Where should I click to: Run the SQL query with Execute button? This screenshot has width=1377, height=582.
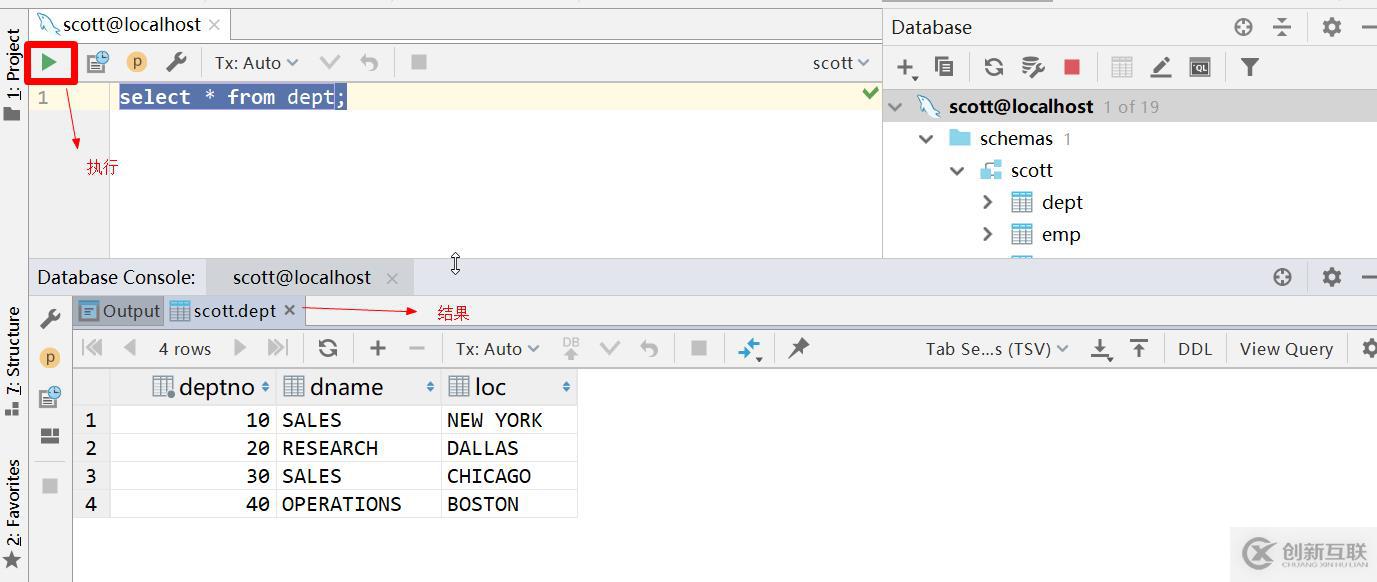tap(49, 63)
